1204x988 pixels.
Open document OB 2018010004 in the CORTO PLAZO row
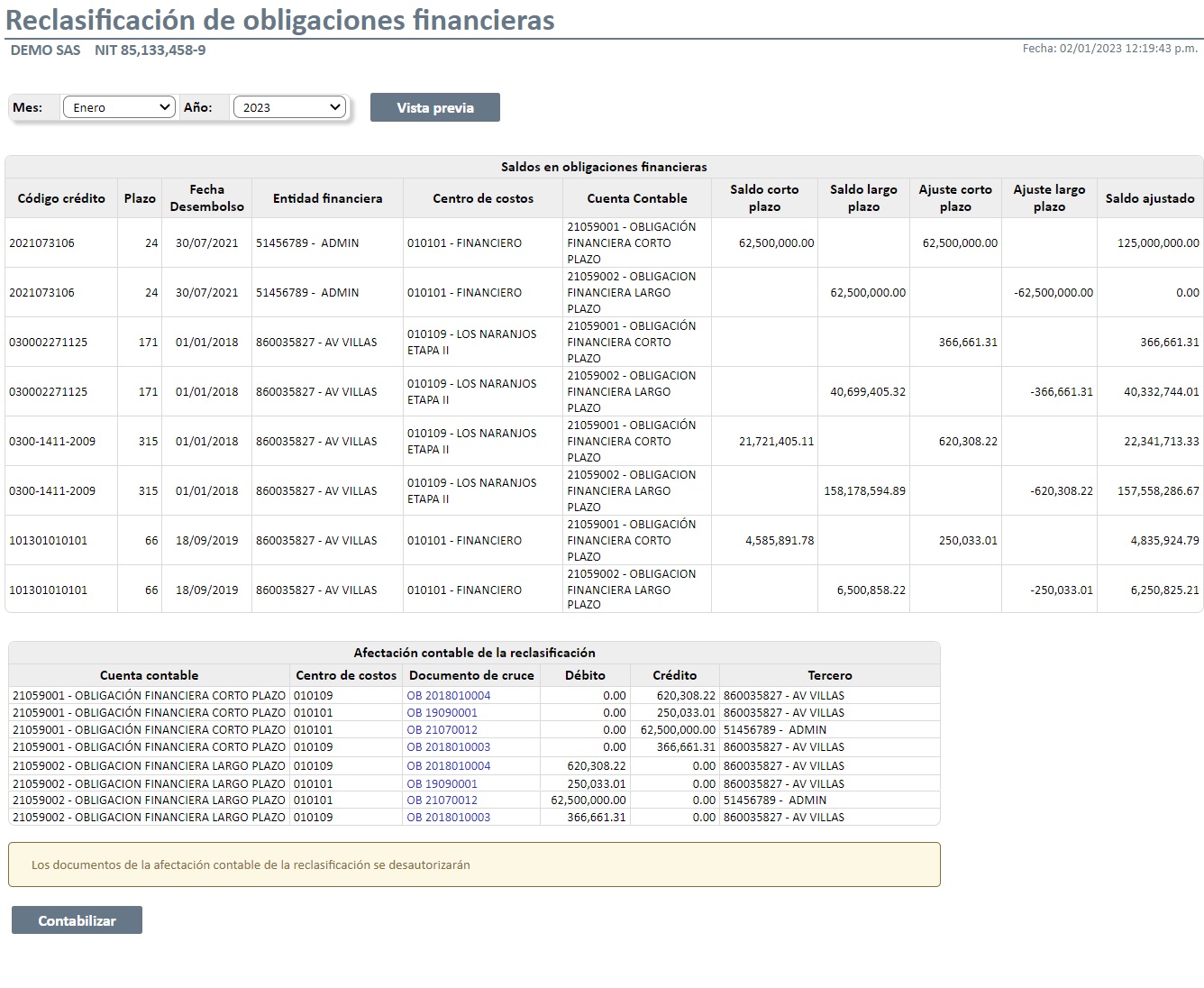449,696
